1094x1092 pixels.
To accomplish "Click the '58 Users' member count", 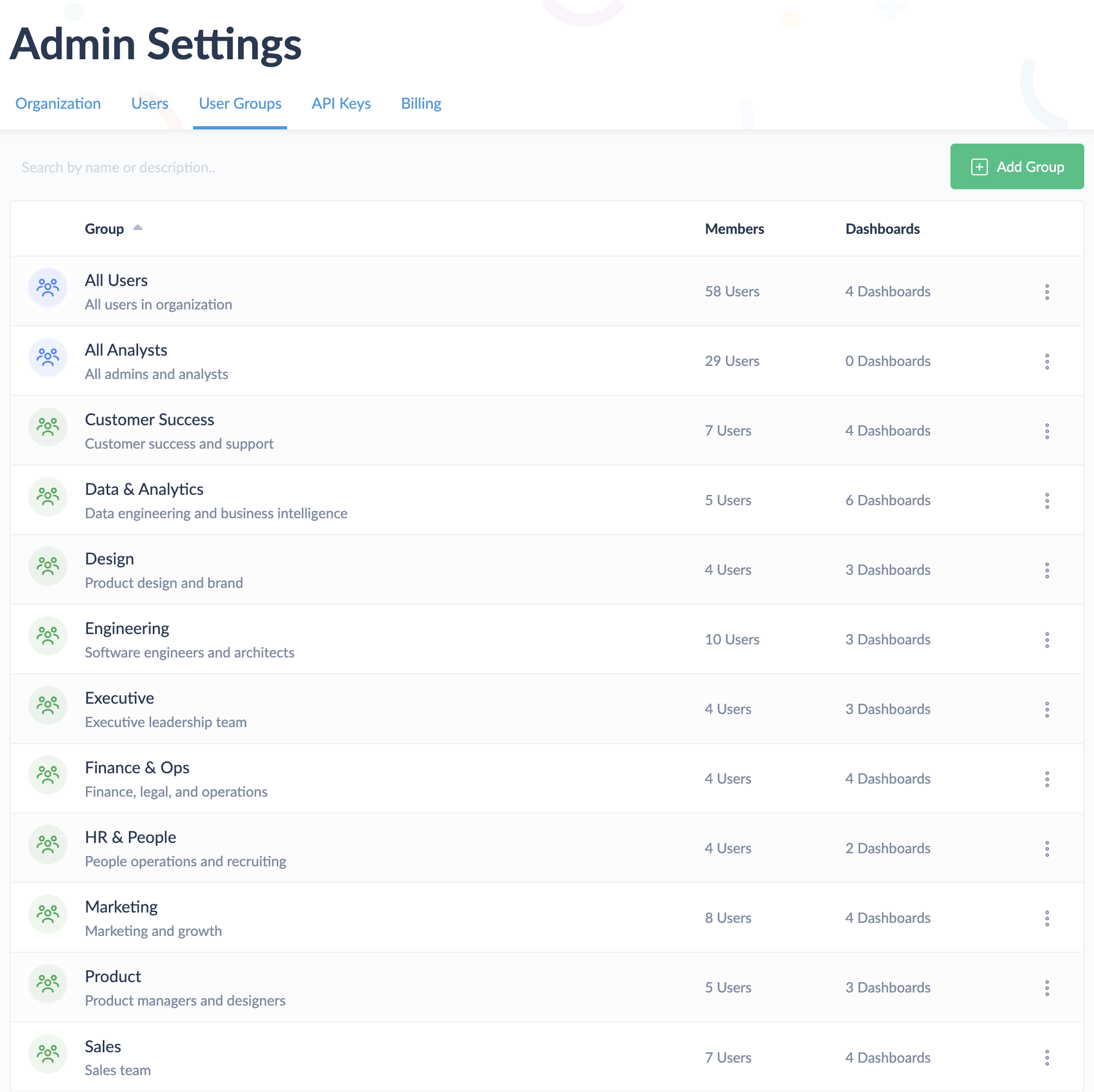I will pyautogui.click(x=731, y=291).
